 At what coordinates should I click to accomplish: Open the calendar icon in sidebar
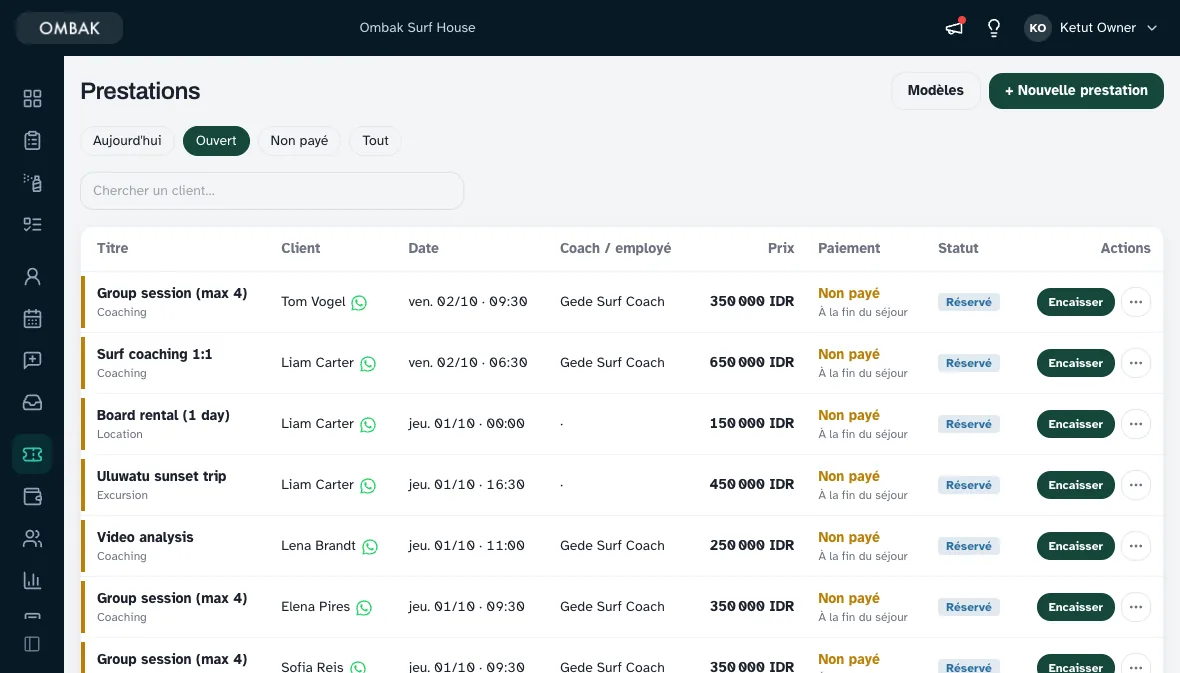pos(32,318)
